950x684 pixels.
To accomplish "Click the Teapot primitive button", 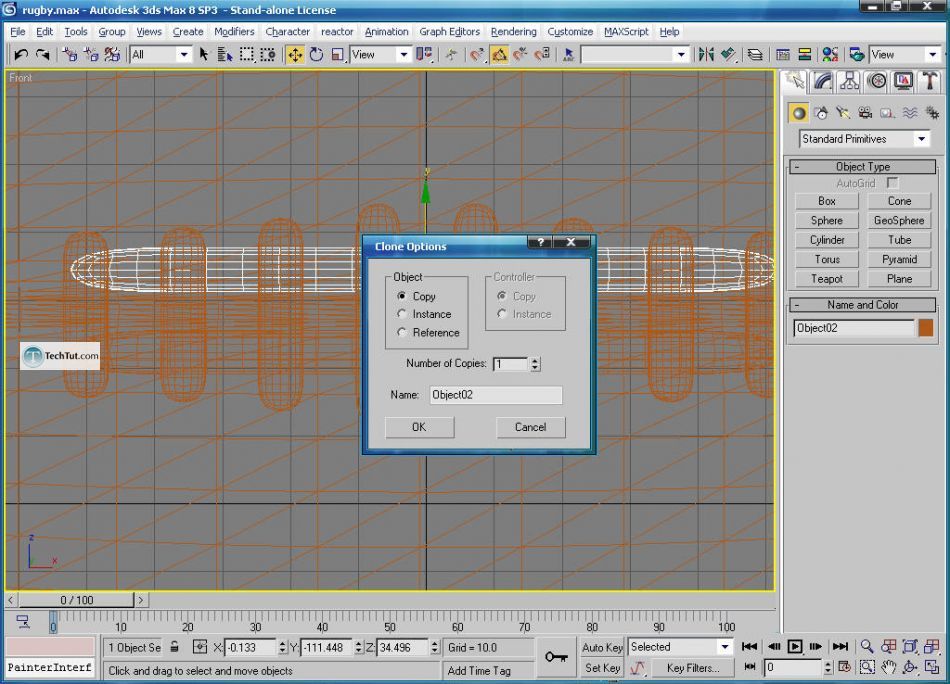I will coord(826,279).
